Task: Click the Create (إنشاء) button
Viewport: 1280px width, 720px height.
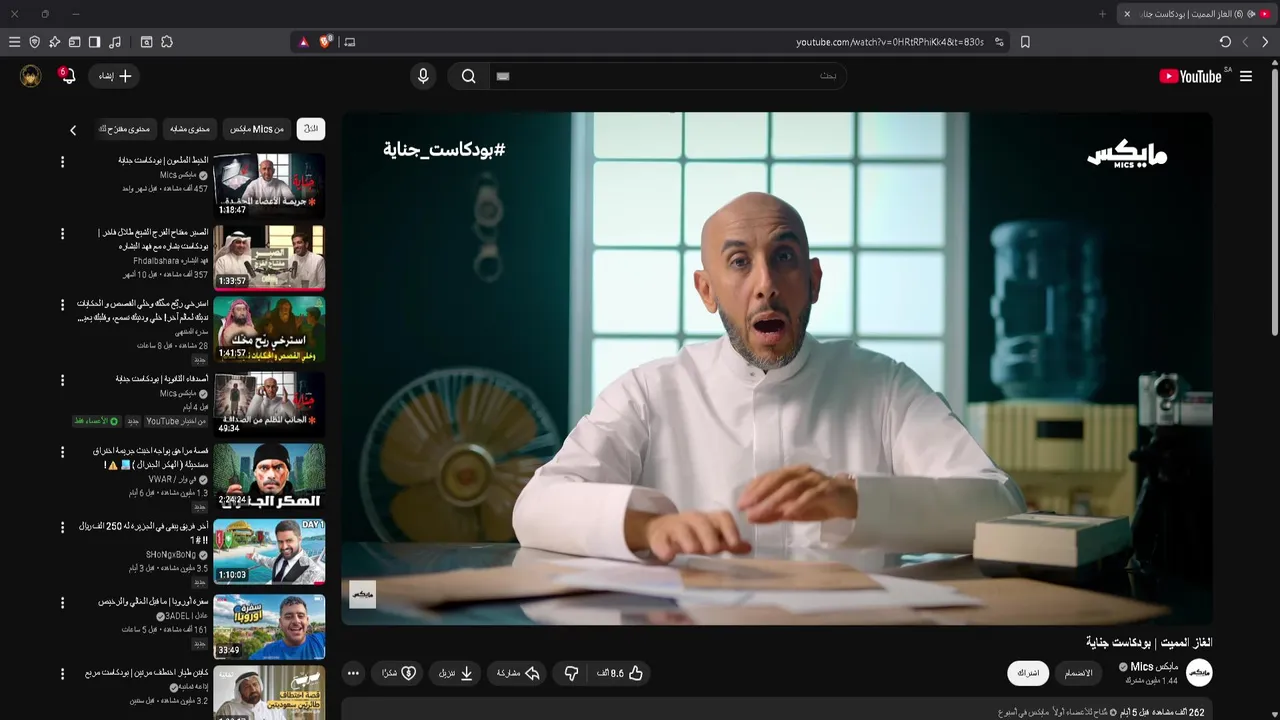Action: coord(114,76)
